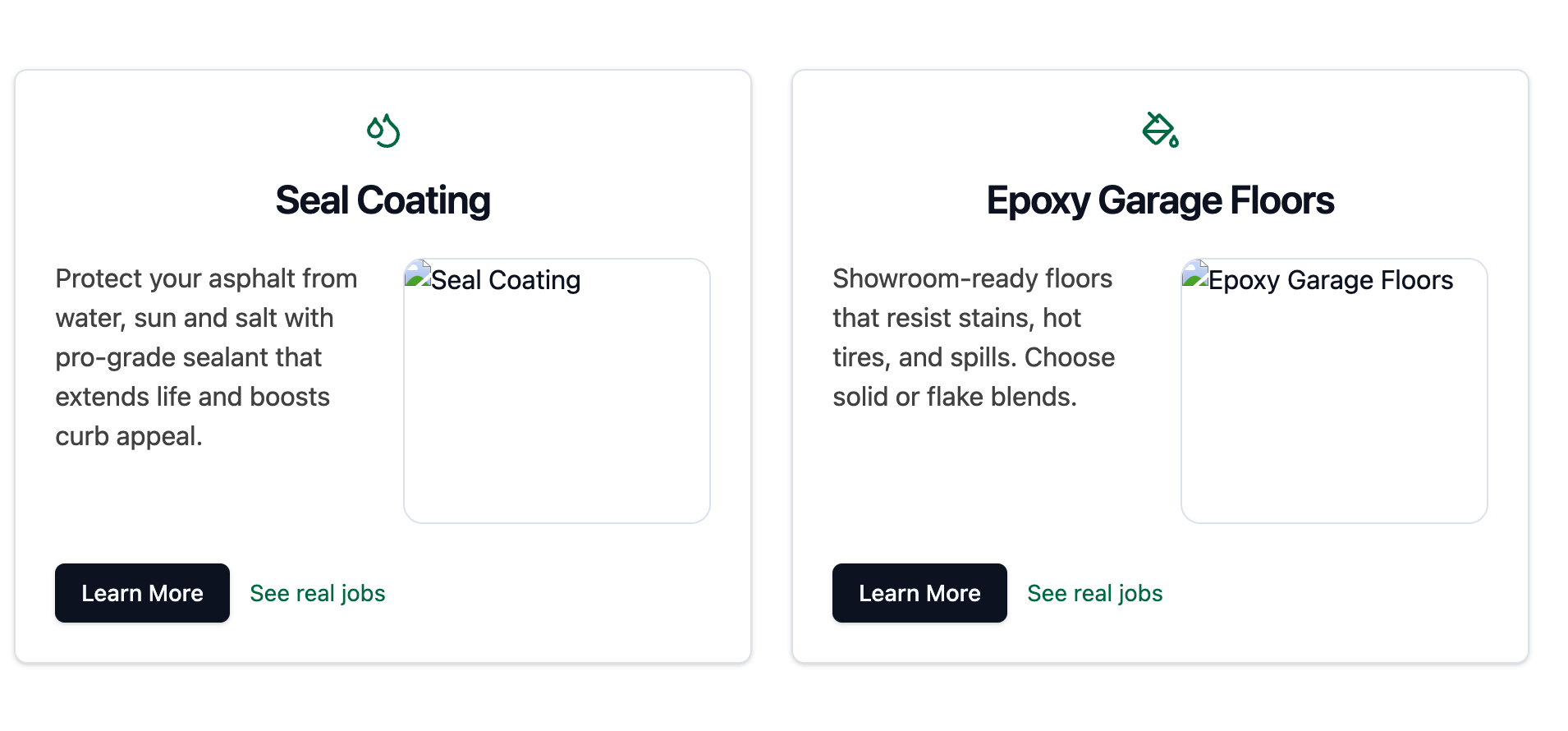
Task: Click the bold Epoxy Garage Floors card heading
Action: click(x=1160, y=200)
